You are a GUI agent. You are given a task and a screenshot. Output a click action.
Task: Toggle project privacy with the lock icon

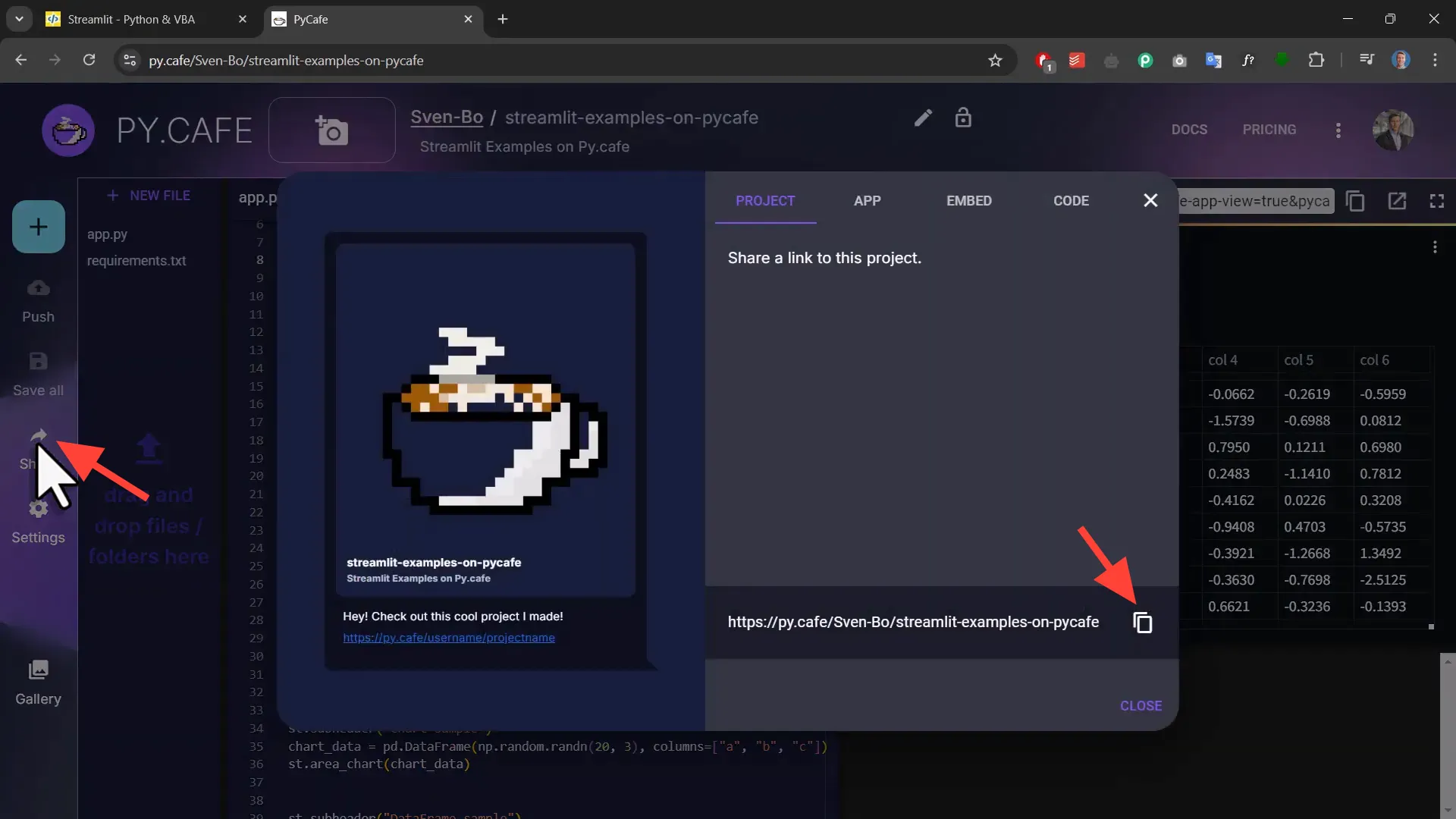[963, 118]
